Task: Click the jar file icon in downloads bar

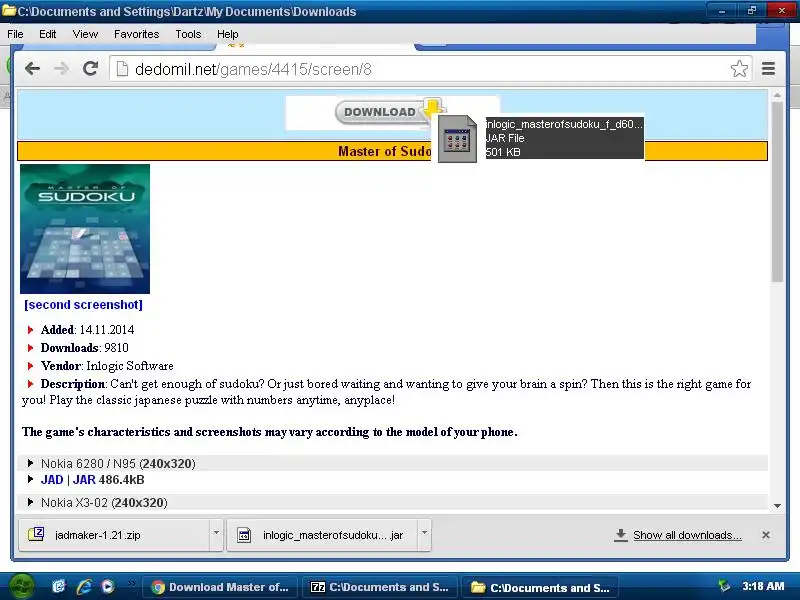Action: (244, 535)
